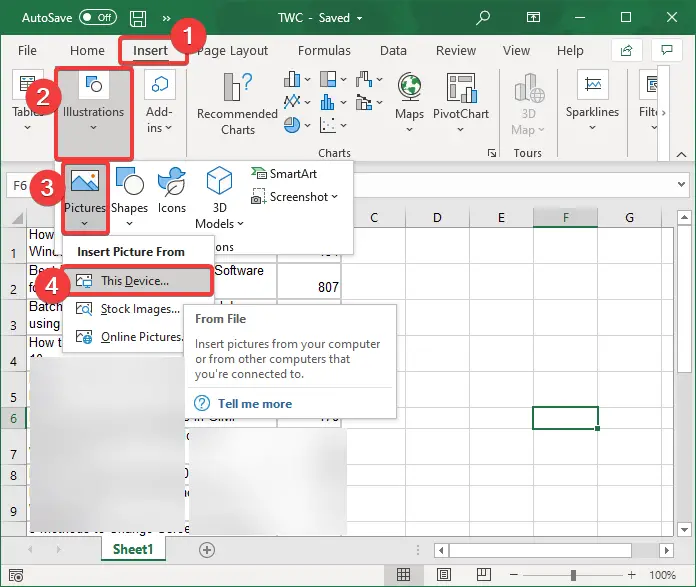Open the Comments speech bubble icon
This screenshot has width=696, height=587.
(667, 50)
